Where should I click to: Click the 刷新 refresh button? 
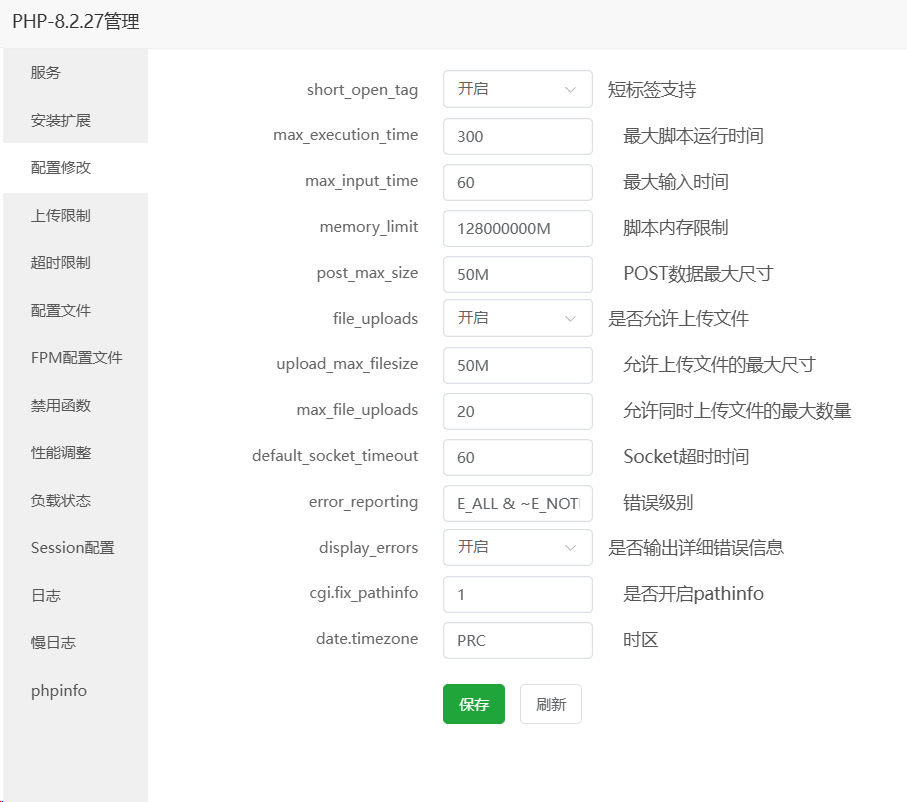click(x=550, y=704)
